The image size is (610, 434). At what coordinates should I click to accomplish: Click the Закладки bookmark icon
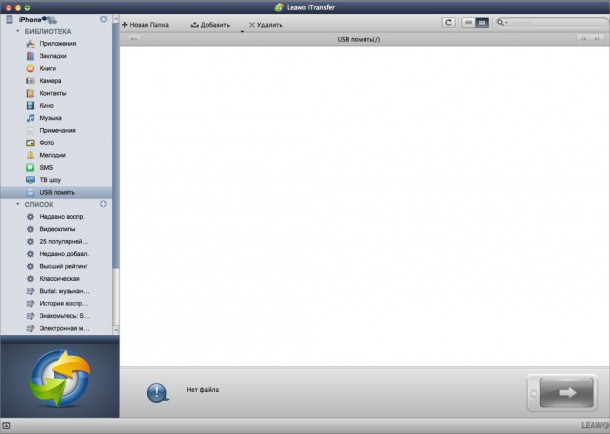[30, 56]
